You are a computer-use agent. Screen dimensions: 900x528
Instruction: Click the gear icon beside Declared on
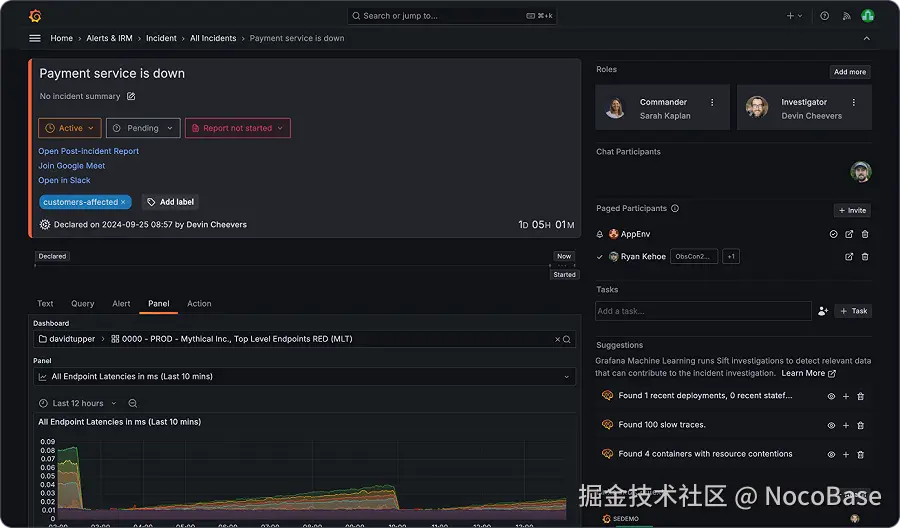coord(45,224)
